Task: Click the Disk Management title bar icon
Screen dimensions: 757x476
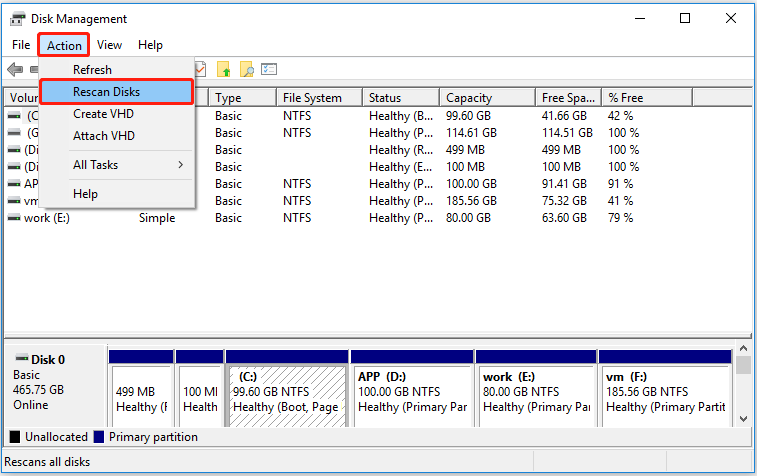Action: point(18,19)
